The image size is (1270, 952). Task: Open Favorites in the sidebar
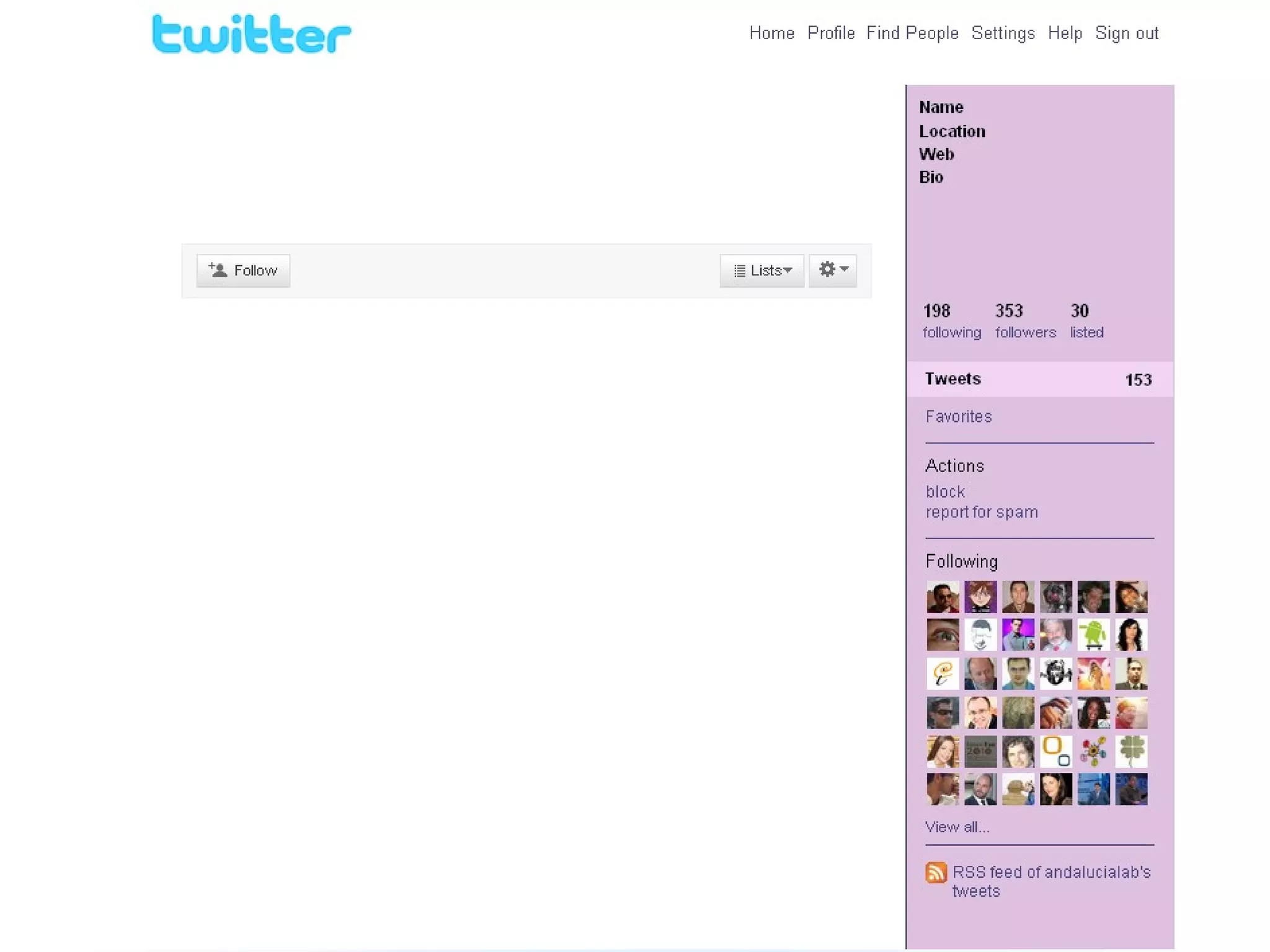pos(959,416)
